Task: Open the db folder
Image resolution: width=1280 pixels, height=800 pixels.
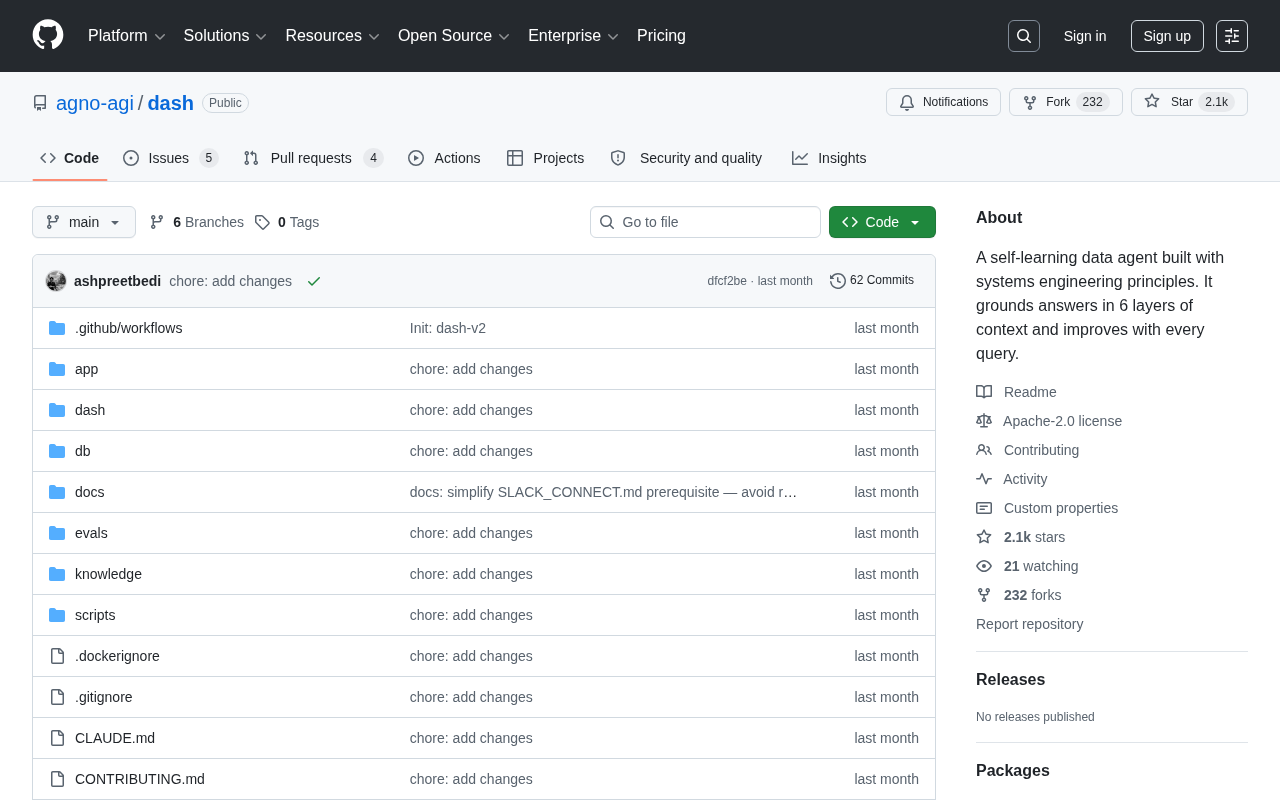Action: coord(83,451)
